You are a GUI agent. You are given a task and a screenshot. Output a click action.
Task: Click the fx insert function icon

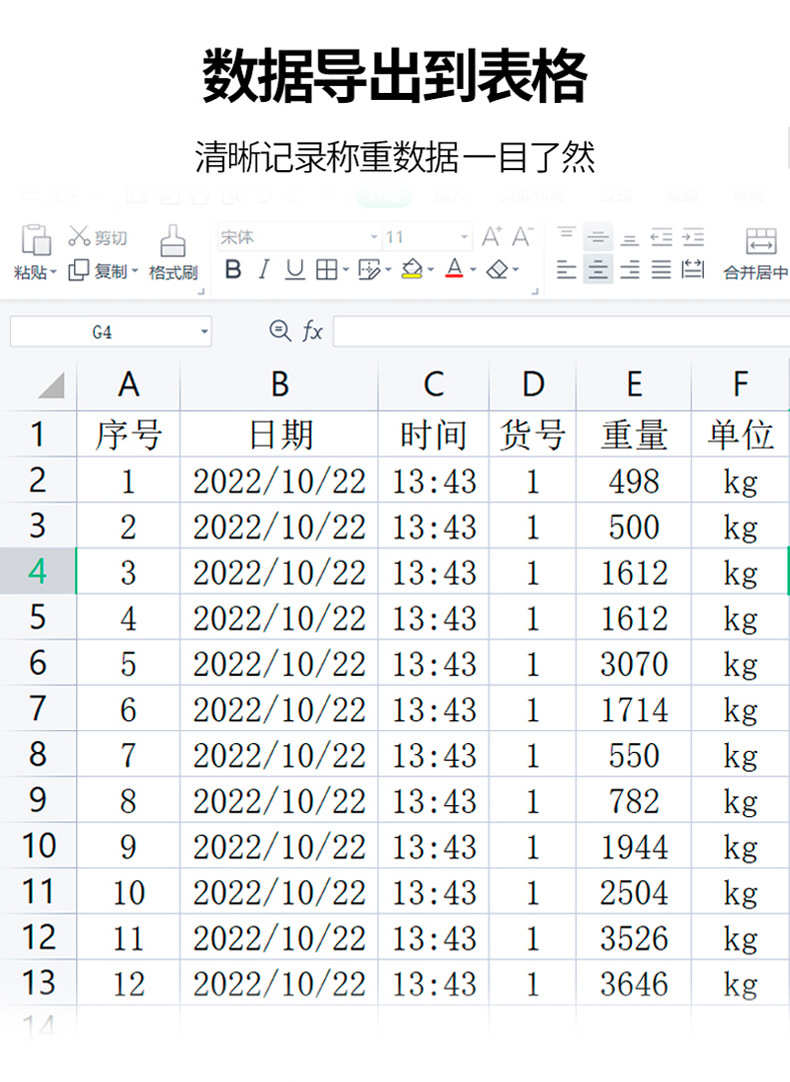click(313, 331)
